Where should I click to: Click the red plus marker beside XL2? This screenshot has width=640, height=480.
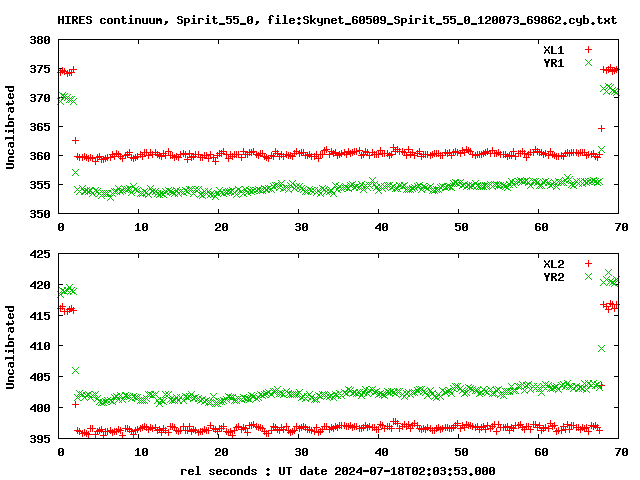pos(588,264)
